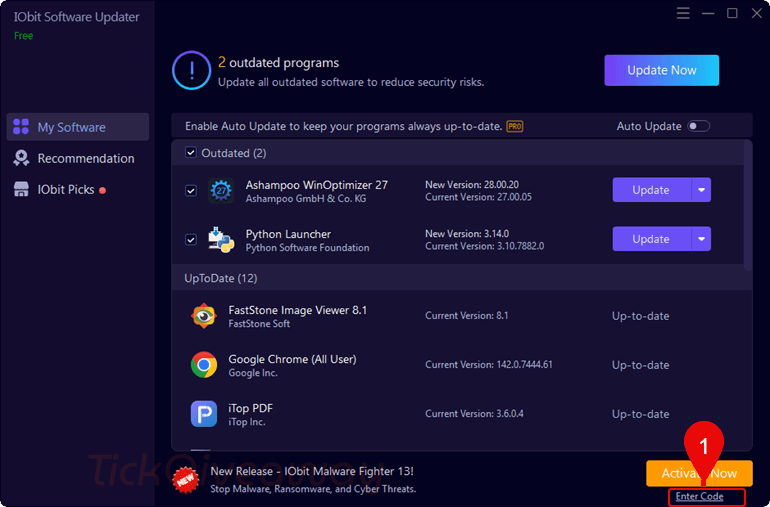Viewport: 770px width, 507px height.
Task: Update Ashampoo WinOptimizer 27
Action: 652,190
